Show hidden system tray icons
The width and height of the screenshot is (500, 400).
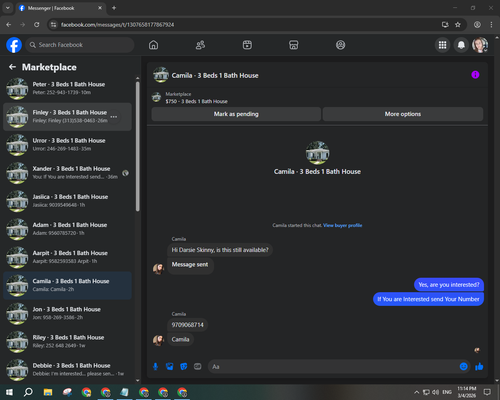point(417,392)
